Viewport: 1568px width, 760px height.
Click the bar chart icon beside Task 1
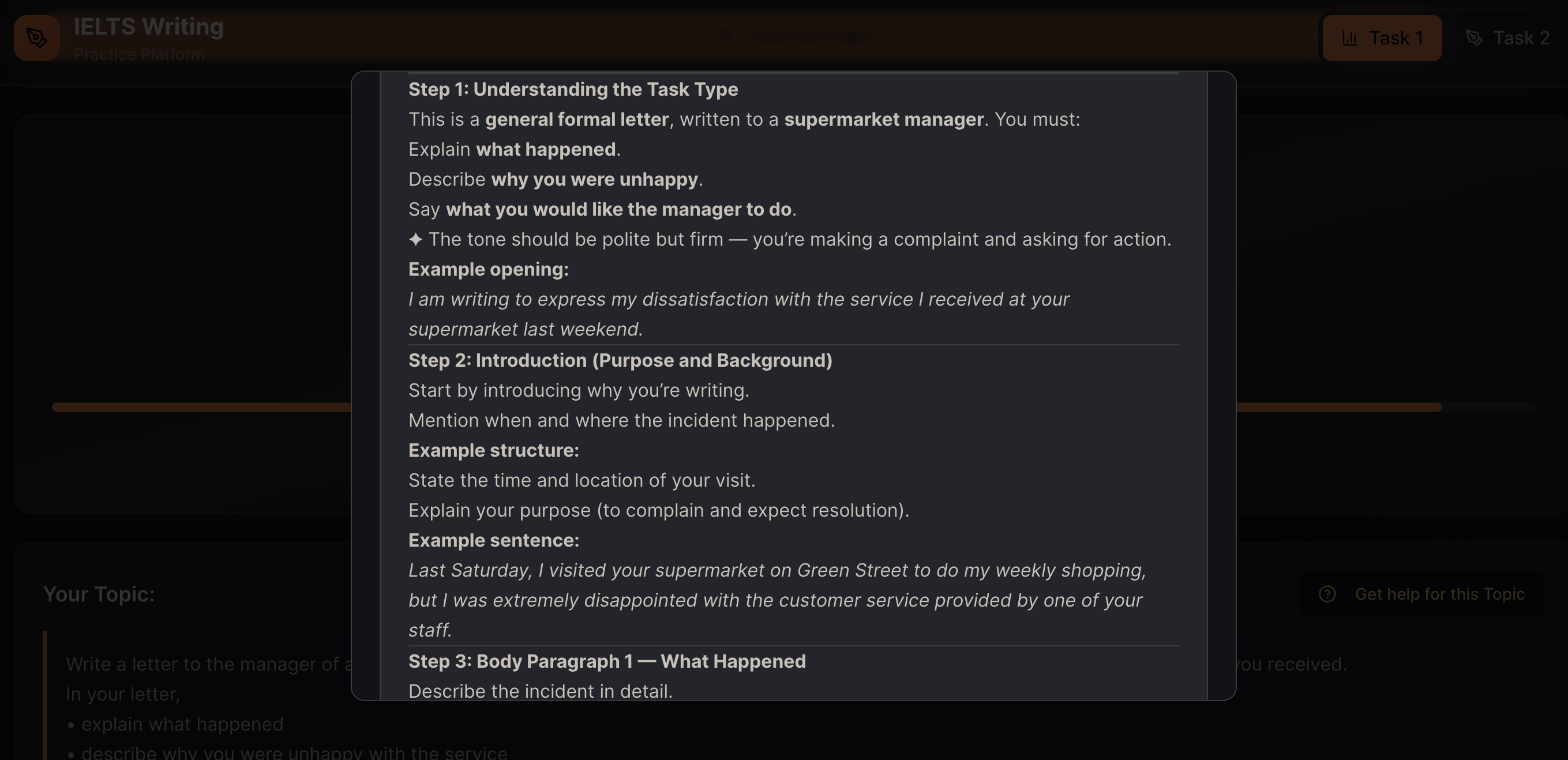click(x=1349, y=38)
